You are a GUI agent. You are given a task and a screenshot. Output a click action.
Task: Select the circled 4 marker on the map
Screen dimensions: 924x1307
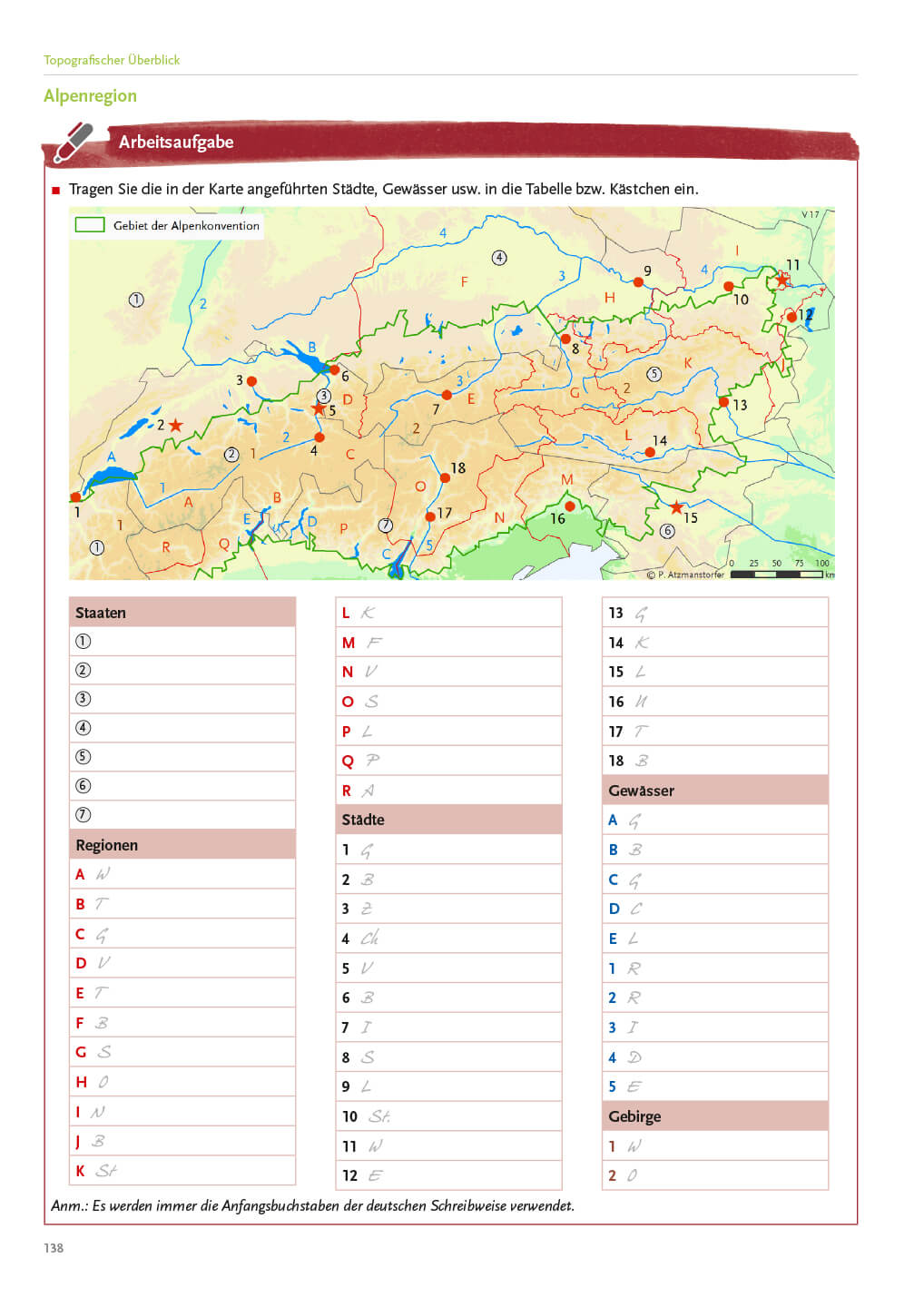(x=499, y=258)
